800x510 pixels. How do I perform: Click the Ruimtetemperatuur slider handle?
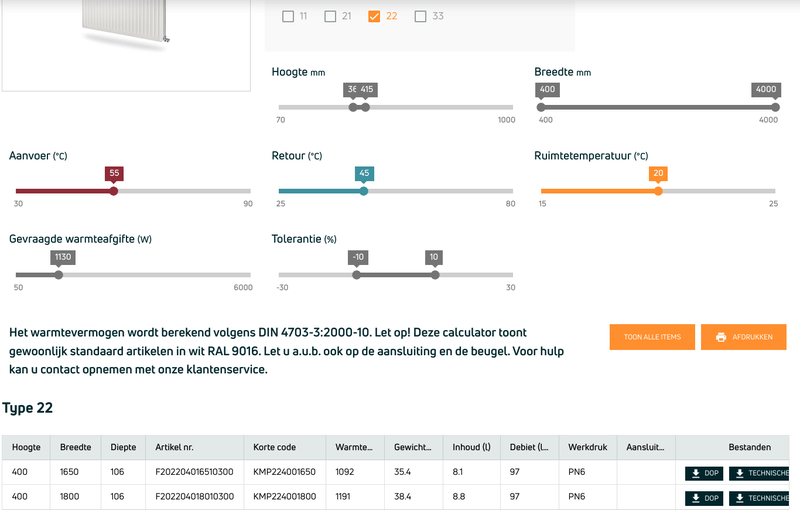click(x=659, y=191)
